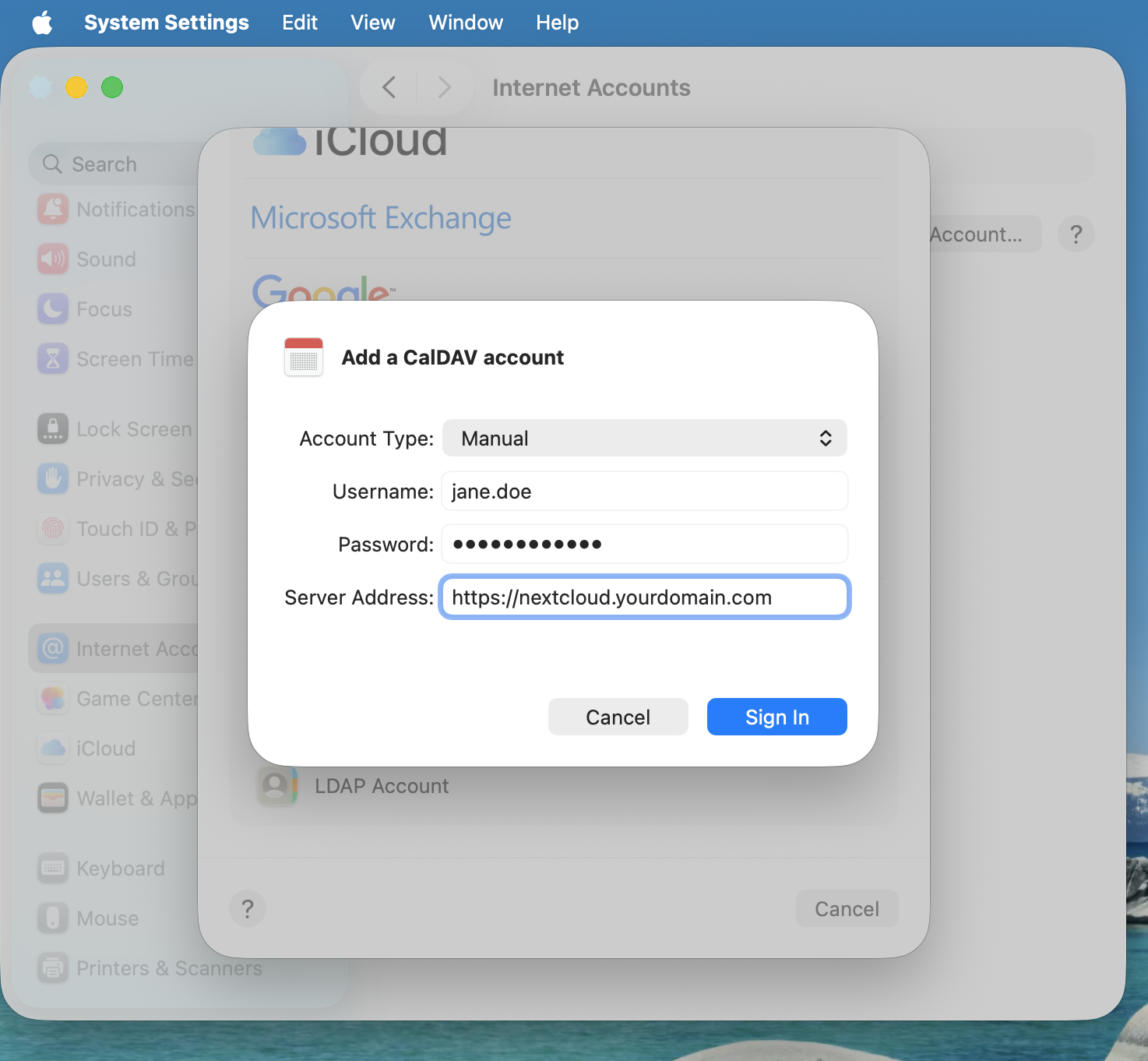Click the Sign In button
Screen dimensions: 1148x1061
(x=776, y=716)
